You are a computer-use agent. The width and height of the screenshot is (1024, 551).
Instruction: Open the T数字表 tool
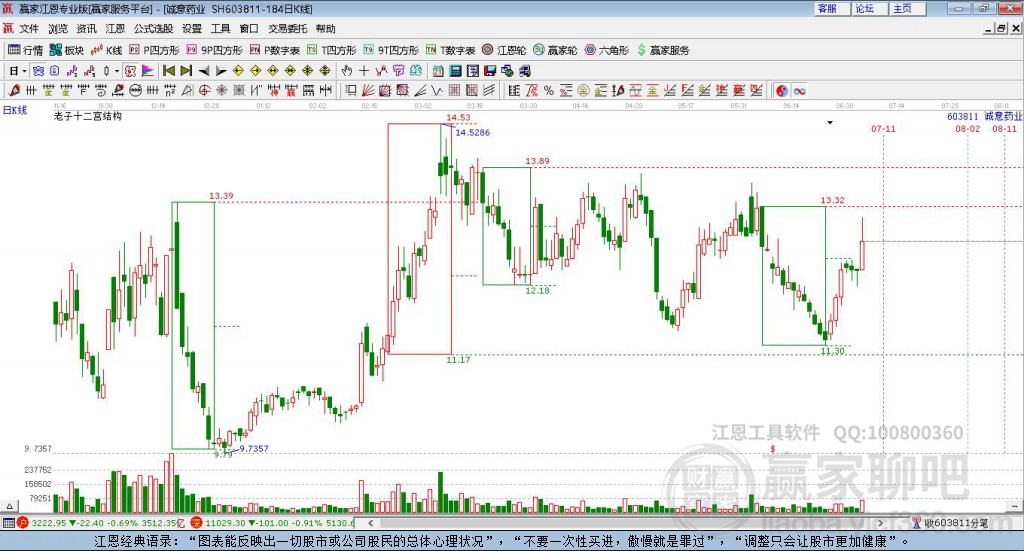(x=451, y=50)
